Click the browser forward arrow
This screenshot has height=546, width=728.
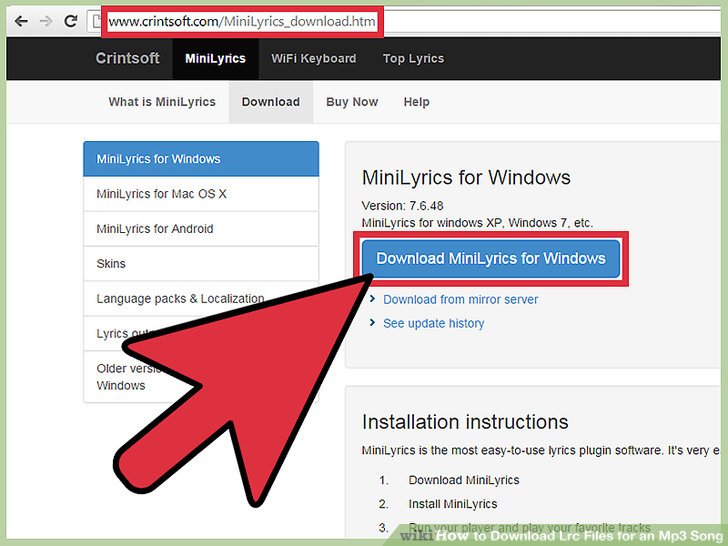(x=46, y=21)
